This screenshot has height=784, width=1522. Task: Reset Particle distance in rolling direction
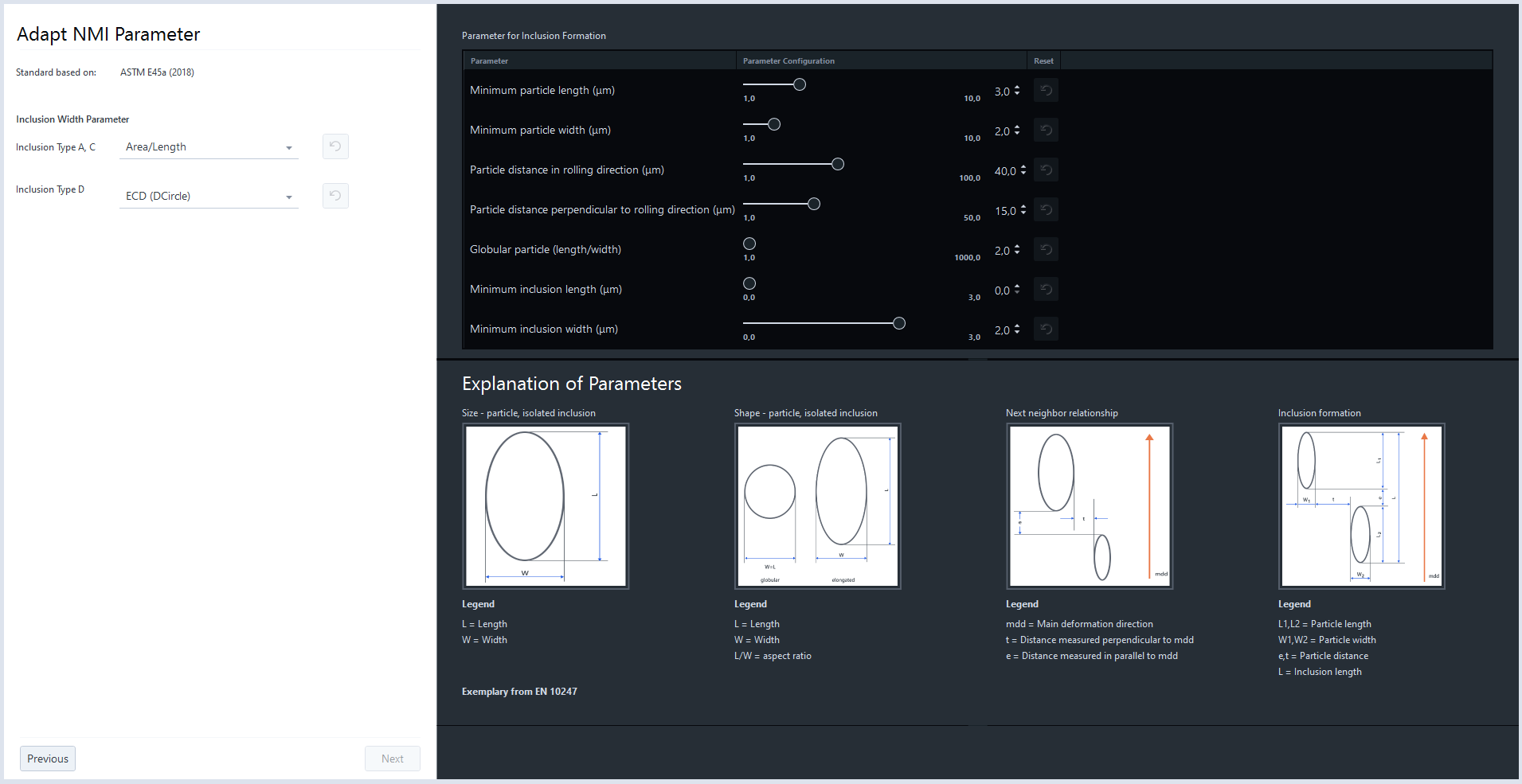(x=1046, y=170)
